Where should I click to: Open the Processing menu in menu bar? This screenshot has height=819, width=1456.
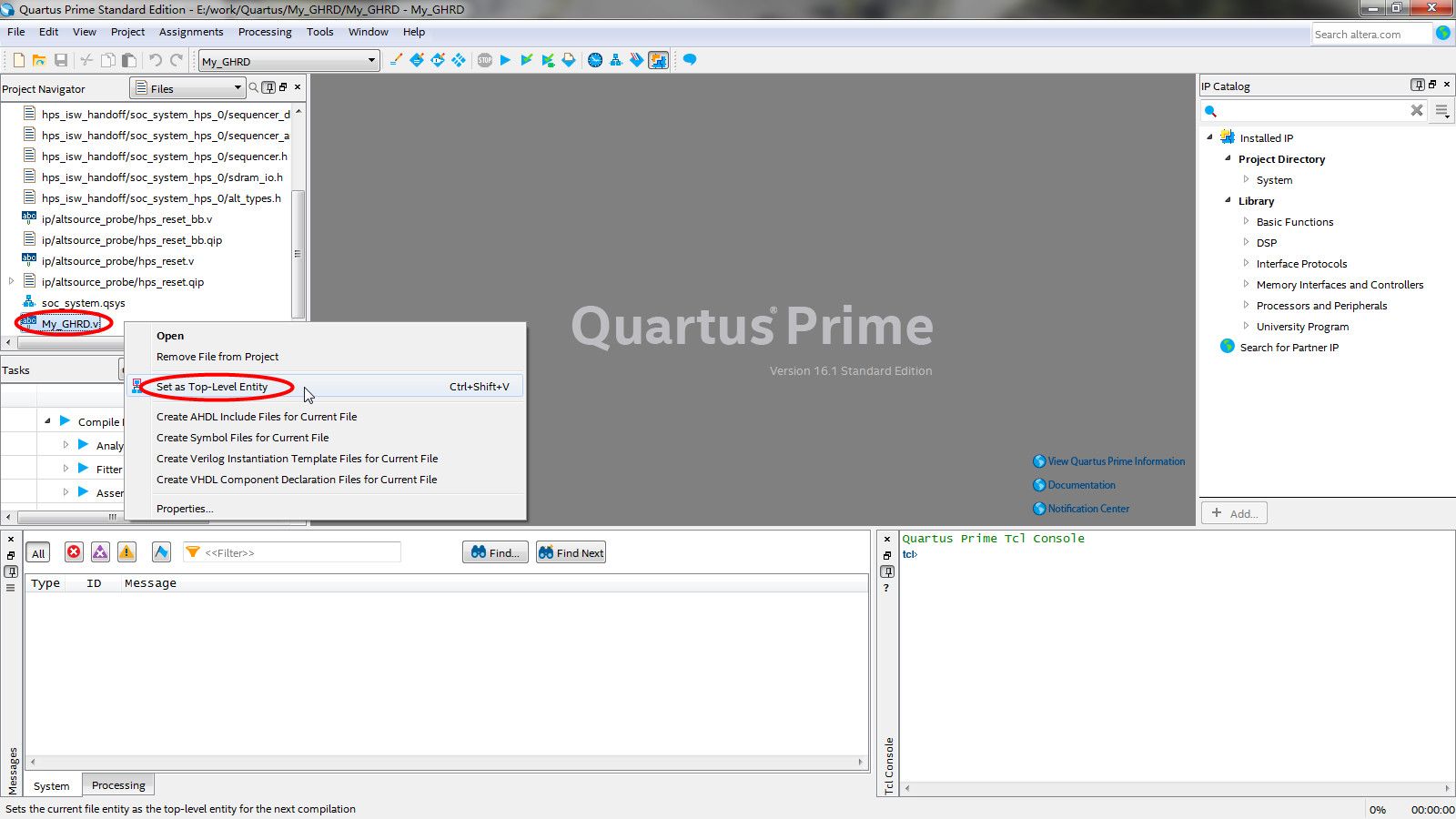(x=265, y=32)
